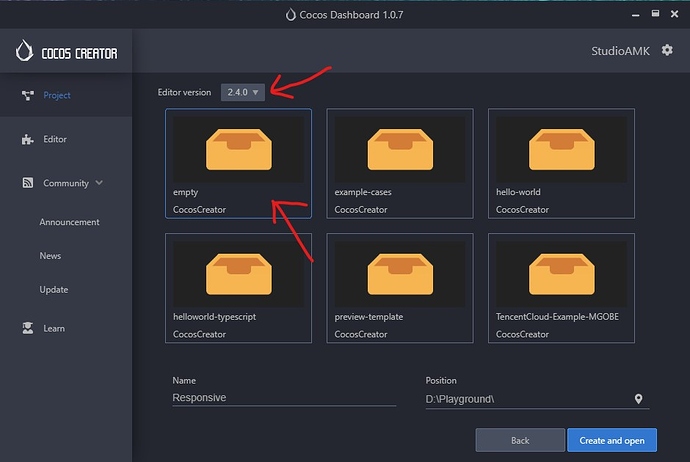Open the News submenu item
This screenshot has height=462, width=690.
[x=50, y=256]
